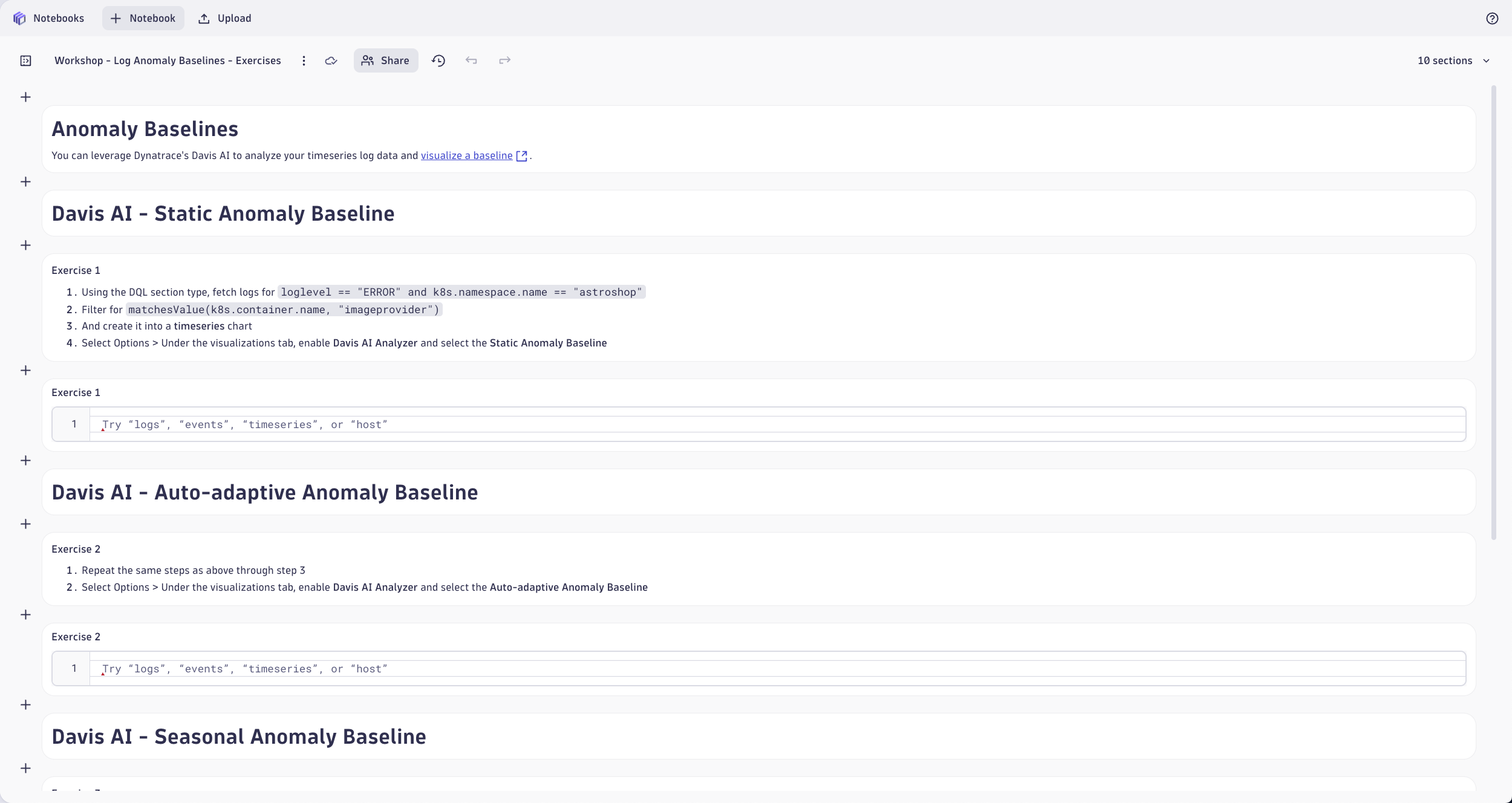This screenshot has height=803, width=1512.
Task: Click Exercise 2 title above the query editor
Action: (76, 637)
